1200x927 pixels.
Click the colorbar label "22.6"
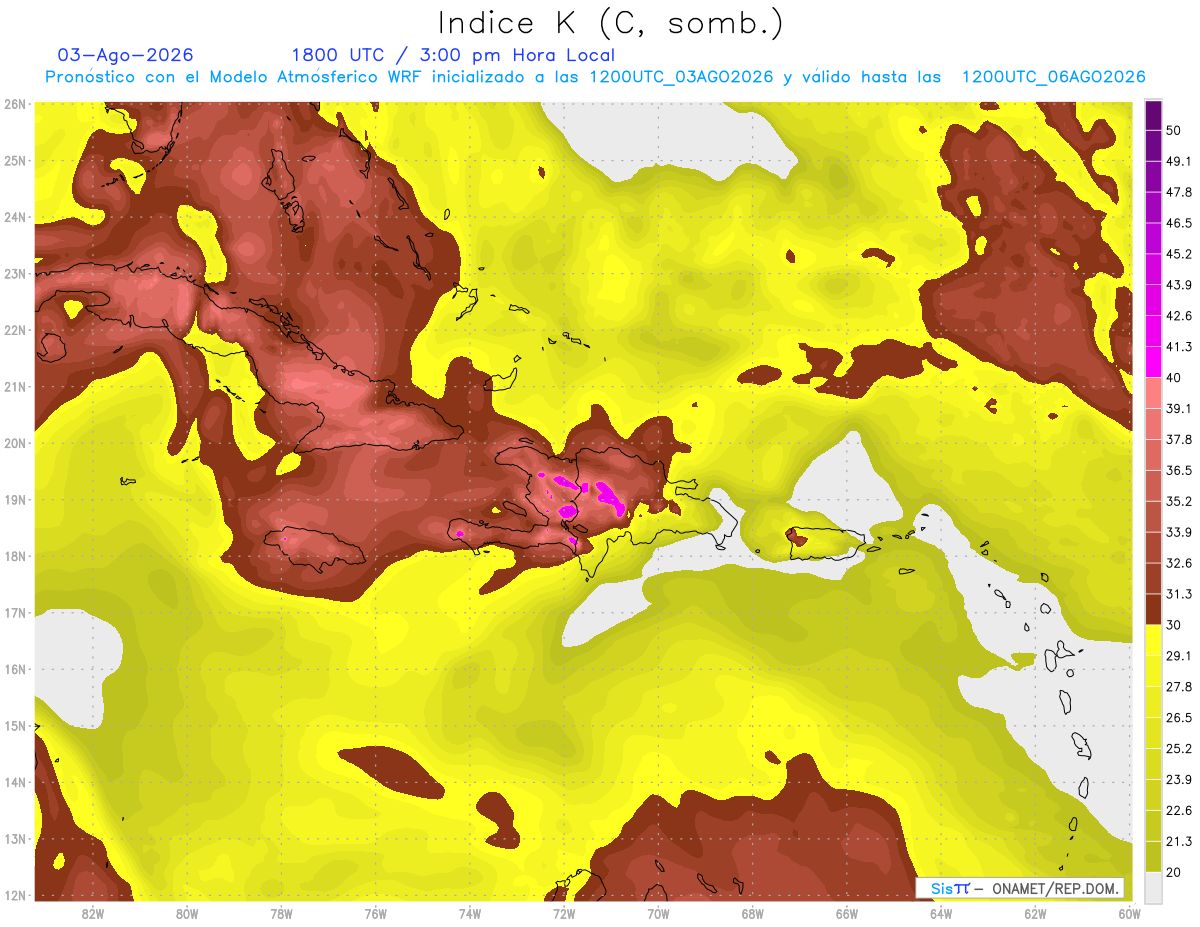click(x=1179, y=811)
